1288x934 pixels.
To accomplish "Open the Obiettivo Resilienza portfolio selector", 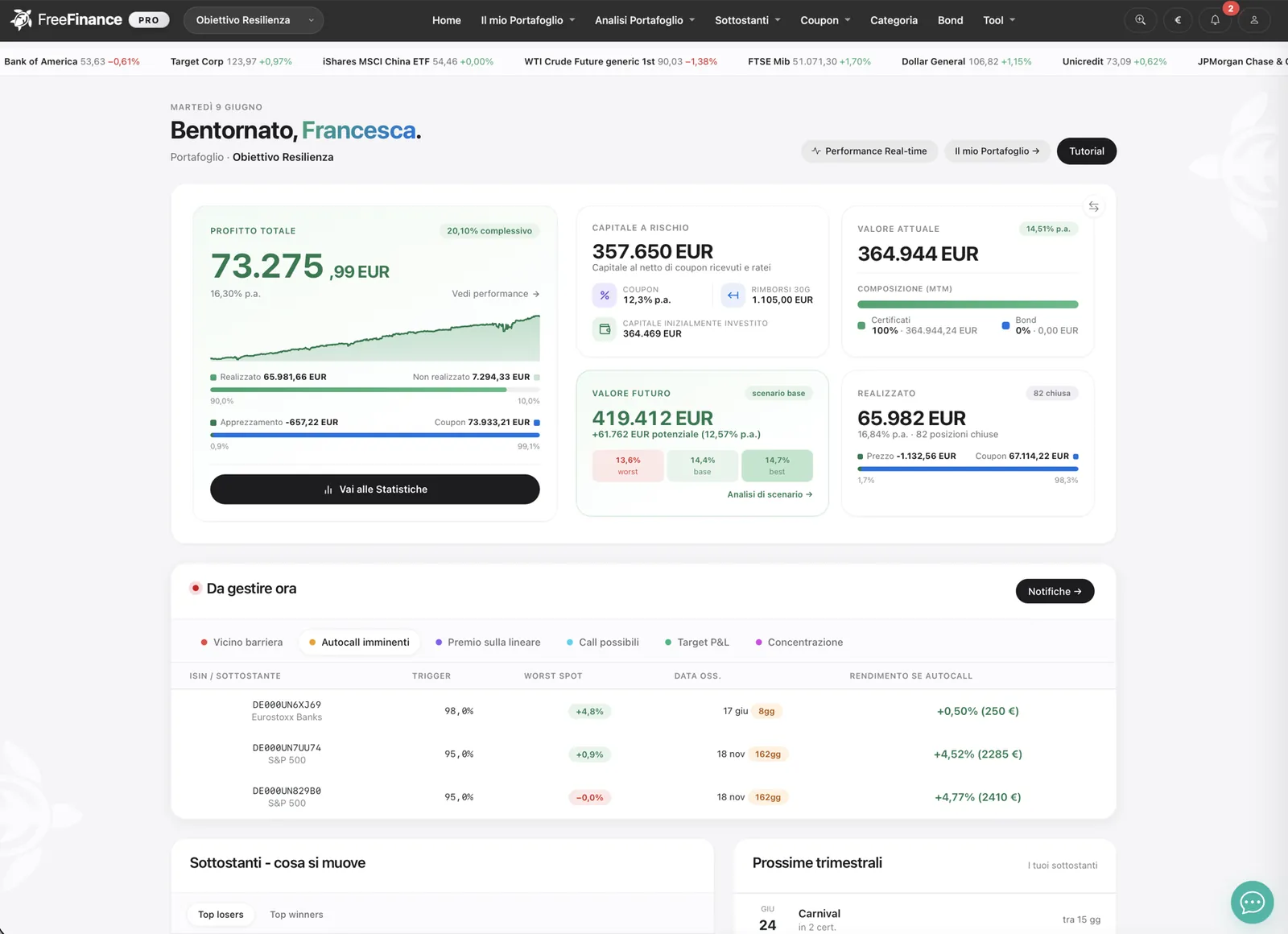I will click(x=254, y=20).
